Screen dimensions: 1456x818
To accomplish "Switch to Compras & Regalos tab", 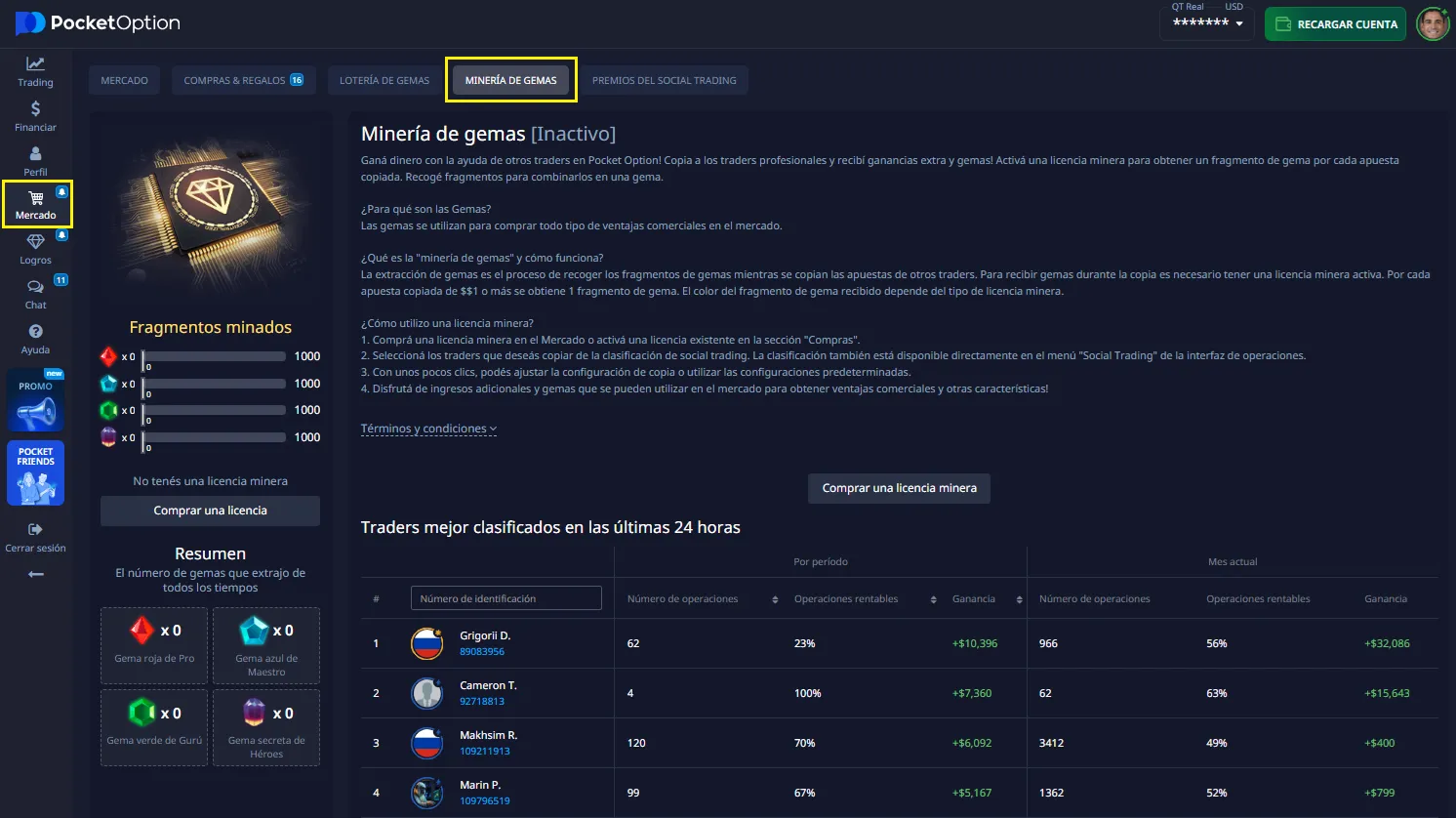I will pyautogui.click(x=242, y=80).
